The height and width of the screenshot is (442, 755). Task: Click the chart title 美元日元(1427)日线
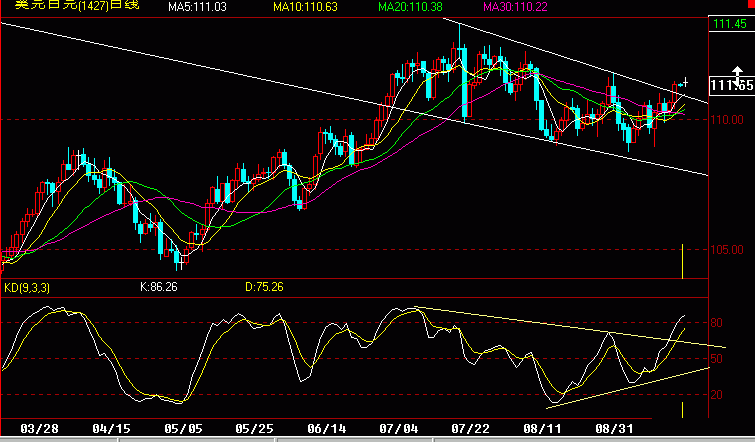(x=77, y=5)
